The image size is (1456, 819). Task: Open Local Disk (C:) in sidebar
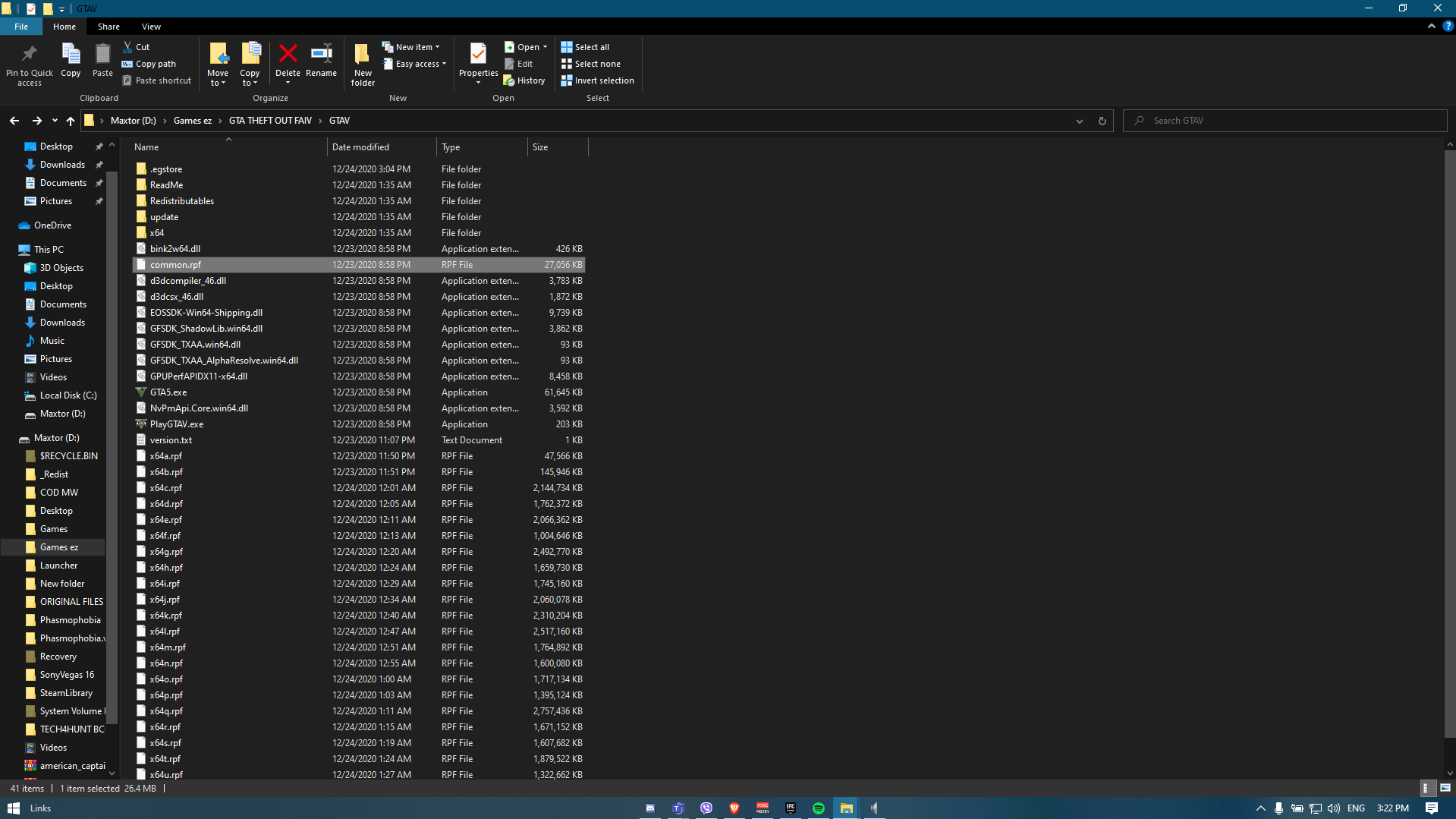pos(68,395)
